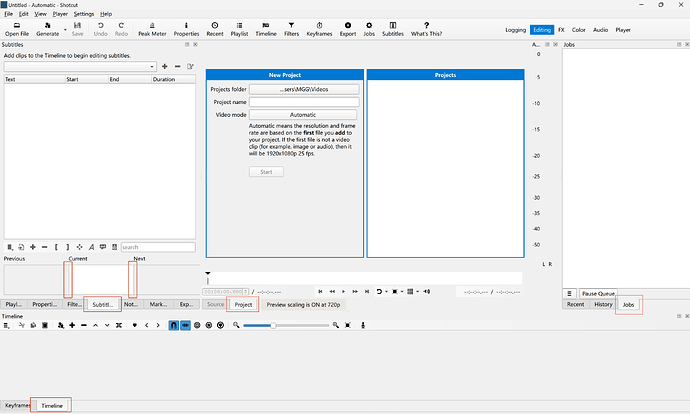
Task: Open the Keyframes toolbar icon
Action: 319,29
